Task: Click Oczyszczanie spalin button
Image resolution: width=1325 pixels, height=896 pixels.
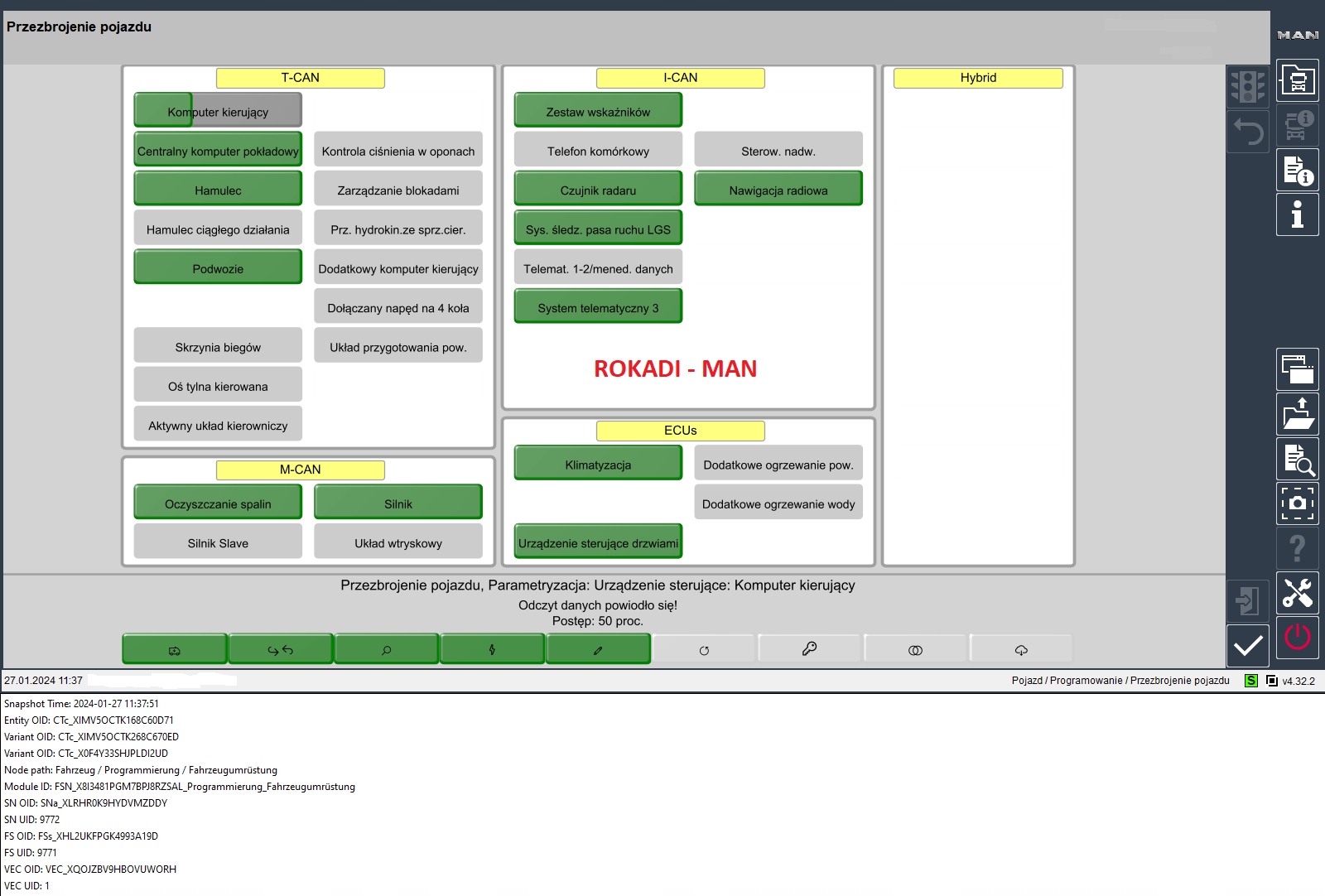Action: coord(218,503)
